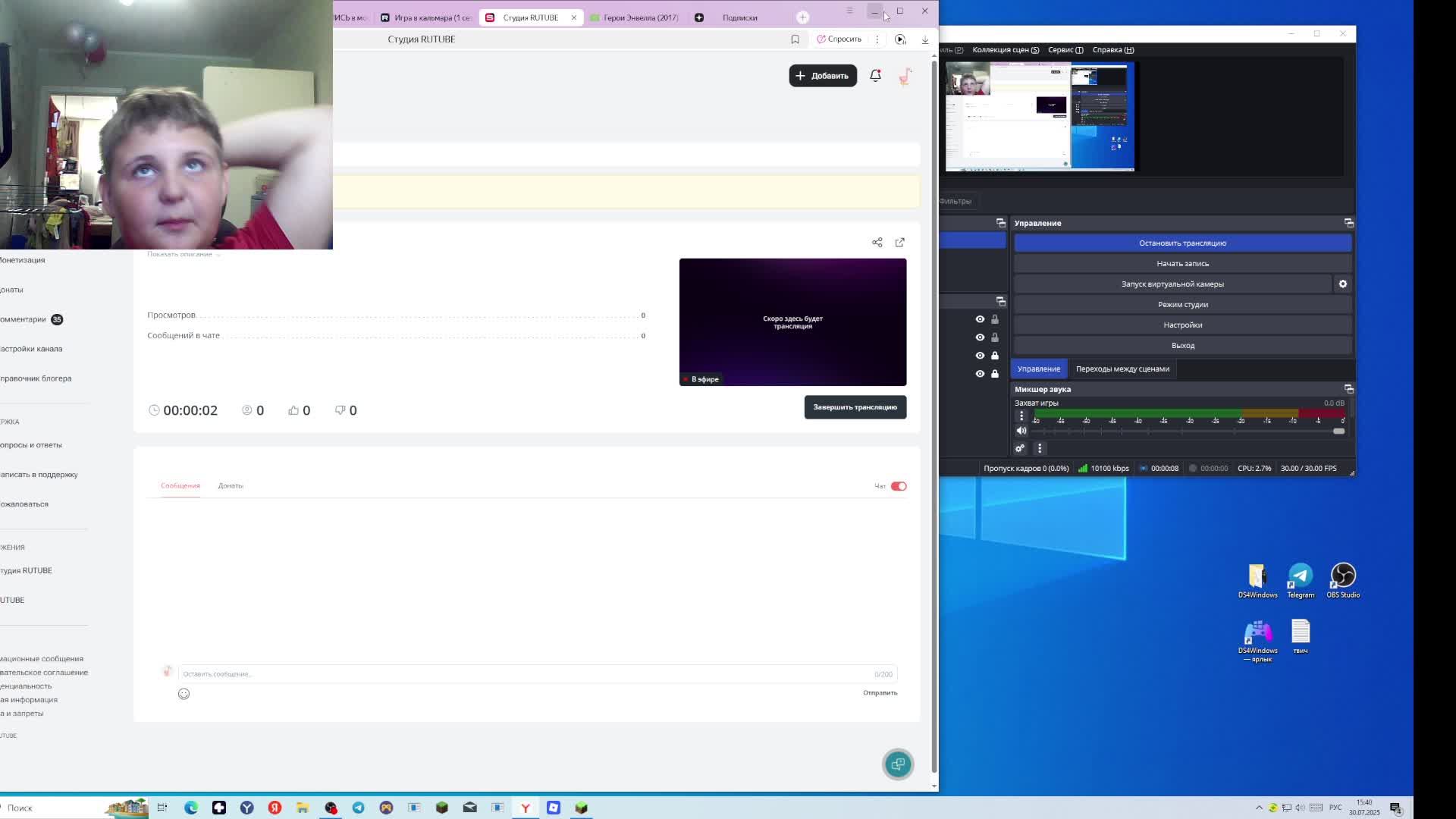
Task: Undock the Микшер звука panel
Action: 1348,389
